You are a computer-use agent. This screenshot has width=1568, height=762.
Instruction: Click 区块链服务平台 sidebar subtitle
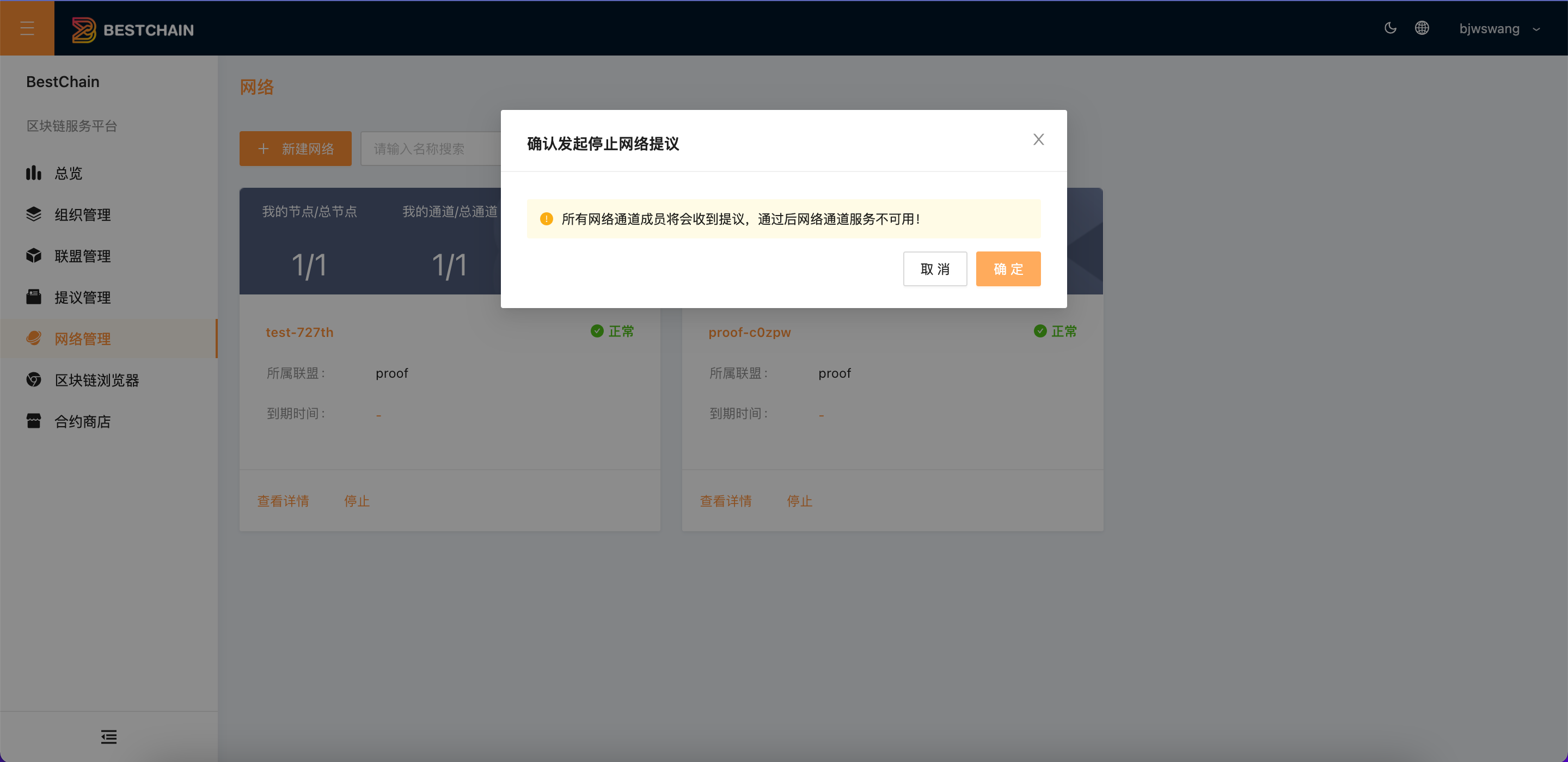[72, 126]
